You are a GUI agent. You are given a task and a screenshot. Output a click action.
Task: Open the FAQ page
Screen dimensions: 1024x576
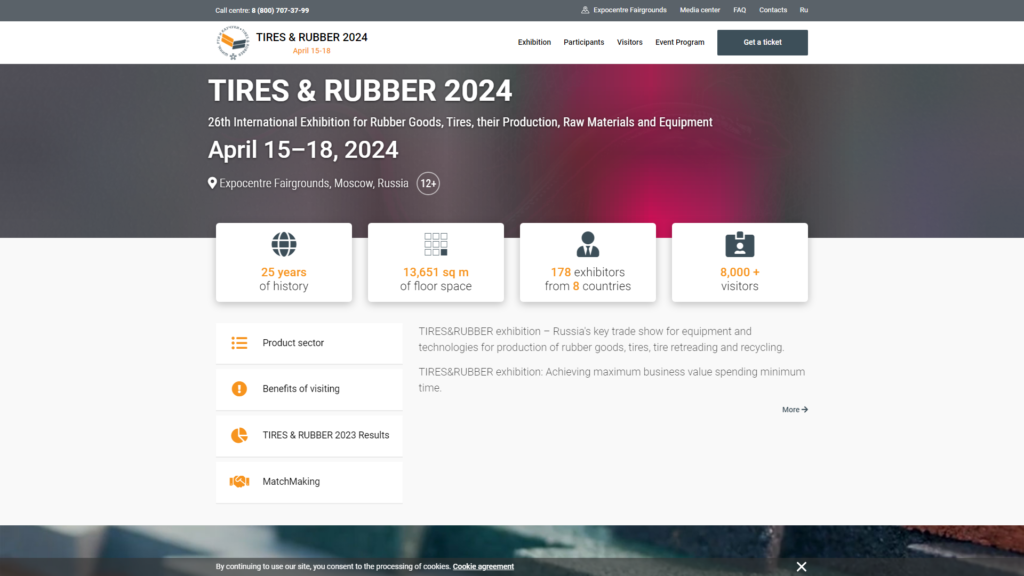pos(739,10)
